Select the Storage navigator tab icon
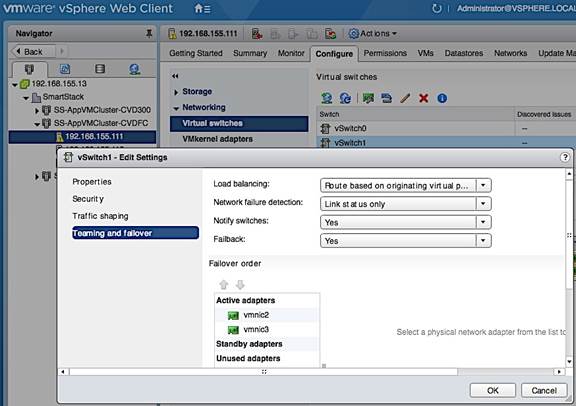This screenshot has height=406, width=576. coord(100,69)
